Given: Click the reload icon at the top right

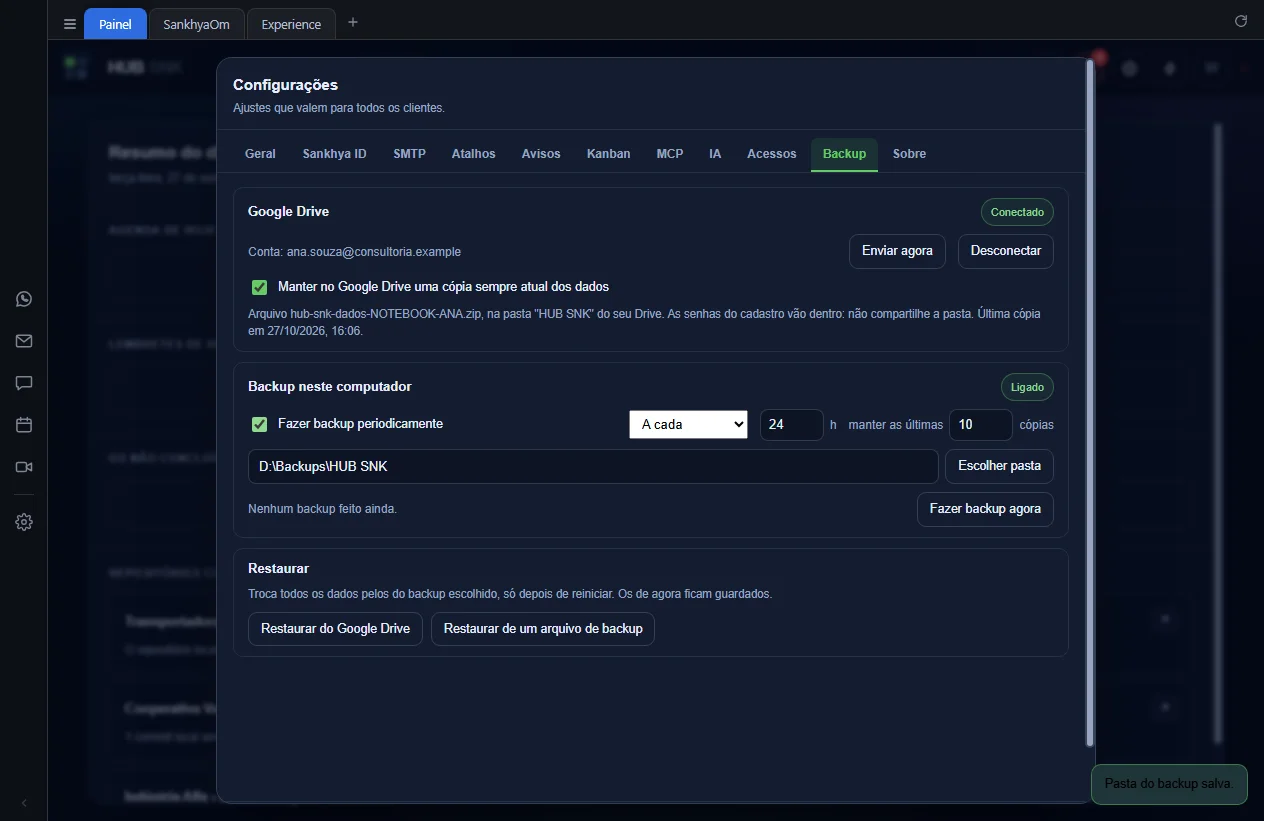Looking at the screenshot, I should [x=1241, y=21].
